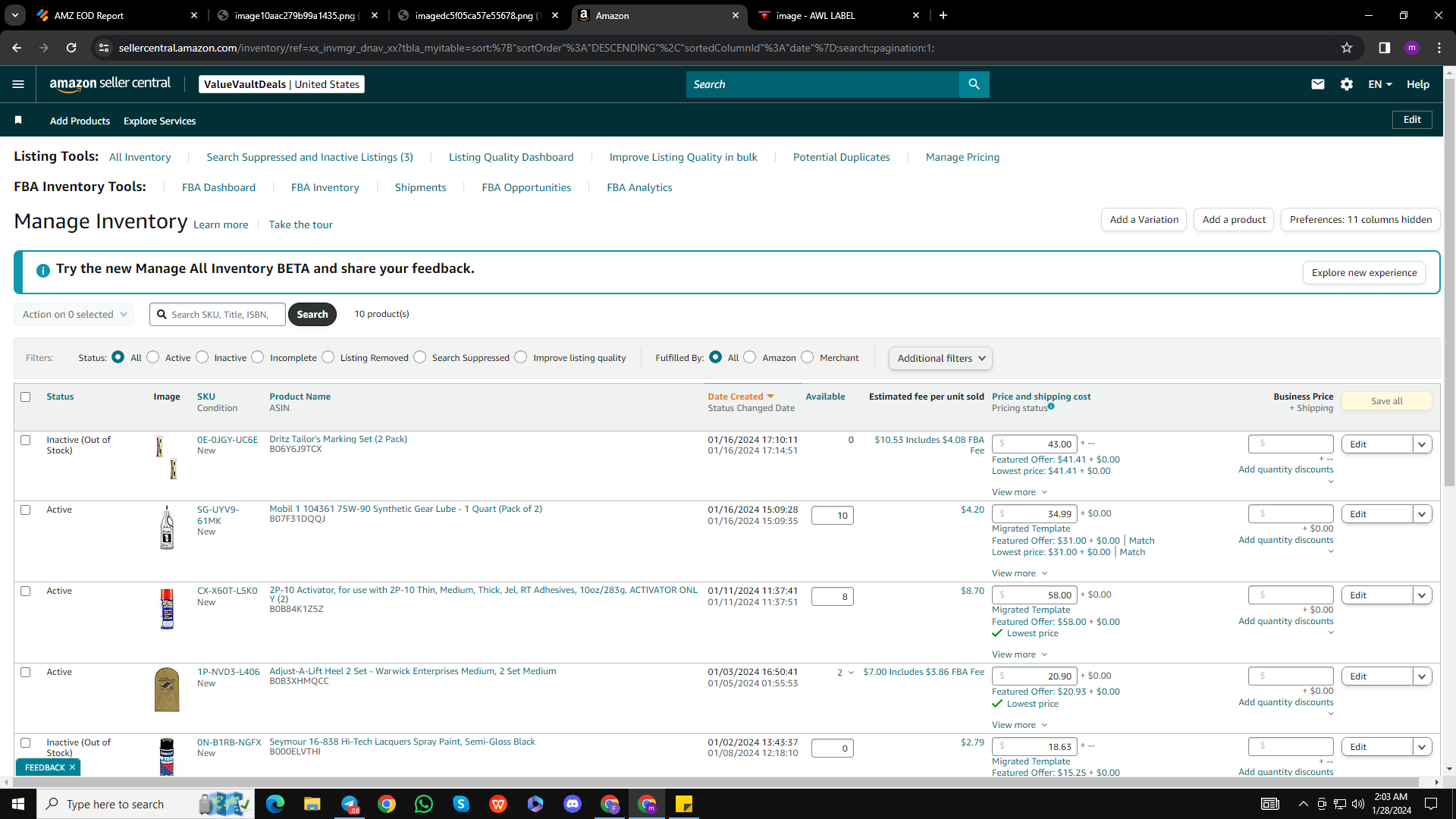
Task: Open the Additional filters dropdown
Action: click(940, 358)
